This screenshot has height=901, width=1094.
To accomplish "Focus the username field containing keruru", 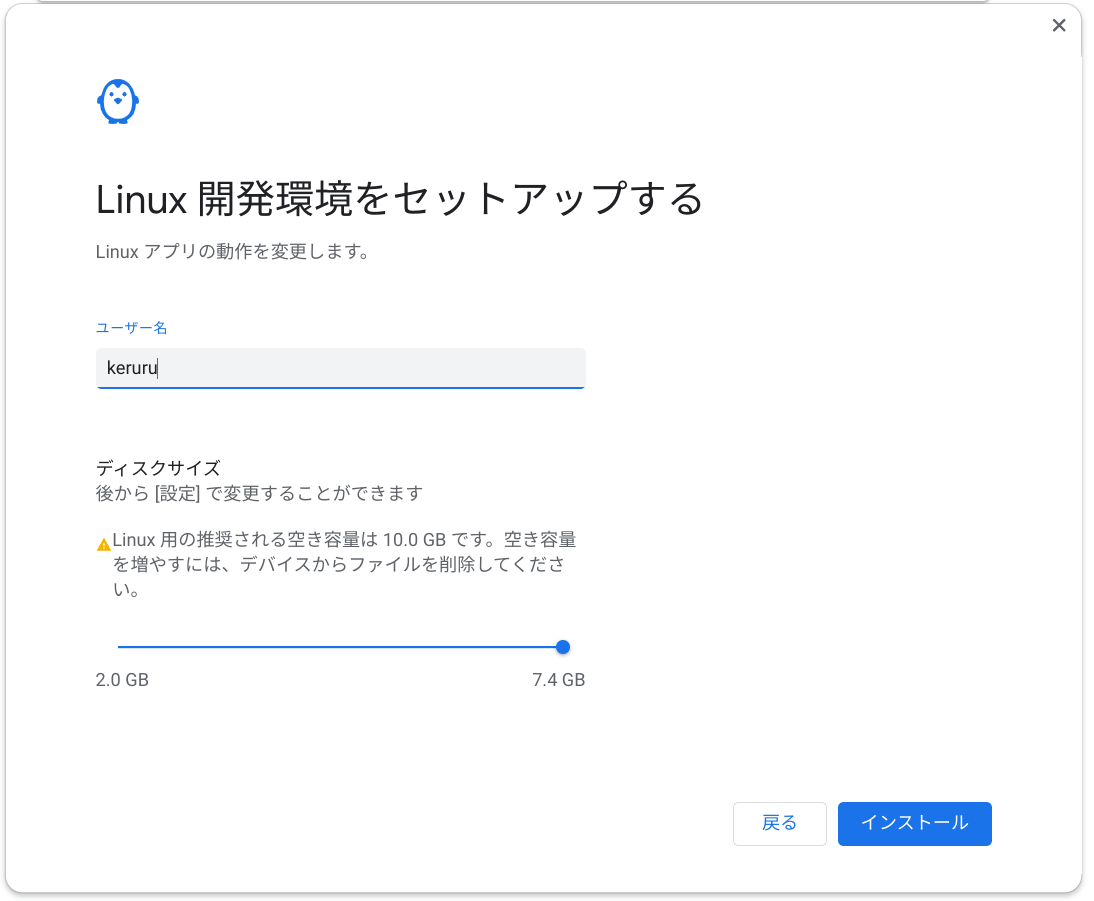I will [340, 368].
